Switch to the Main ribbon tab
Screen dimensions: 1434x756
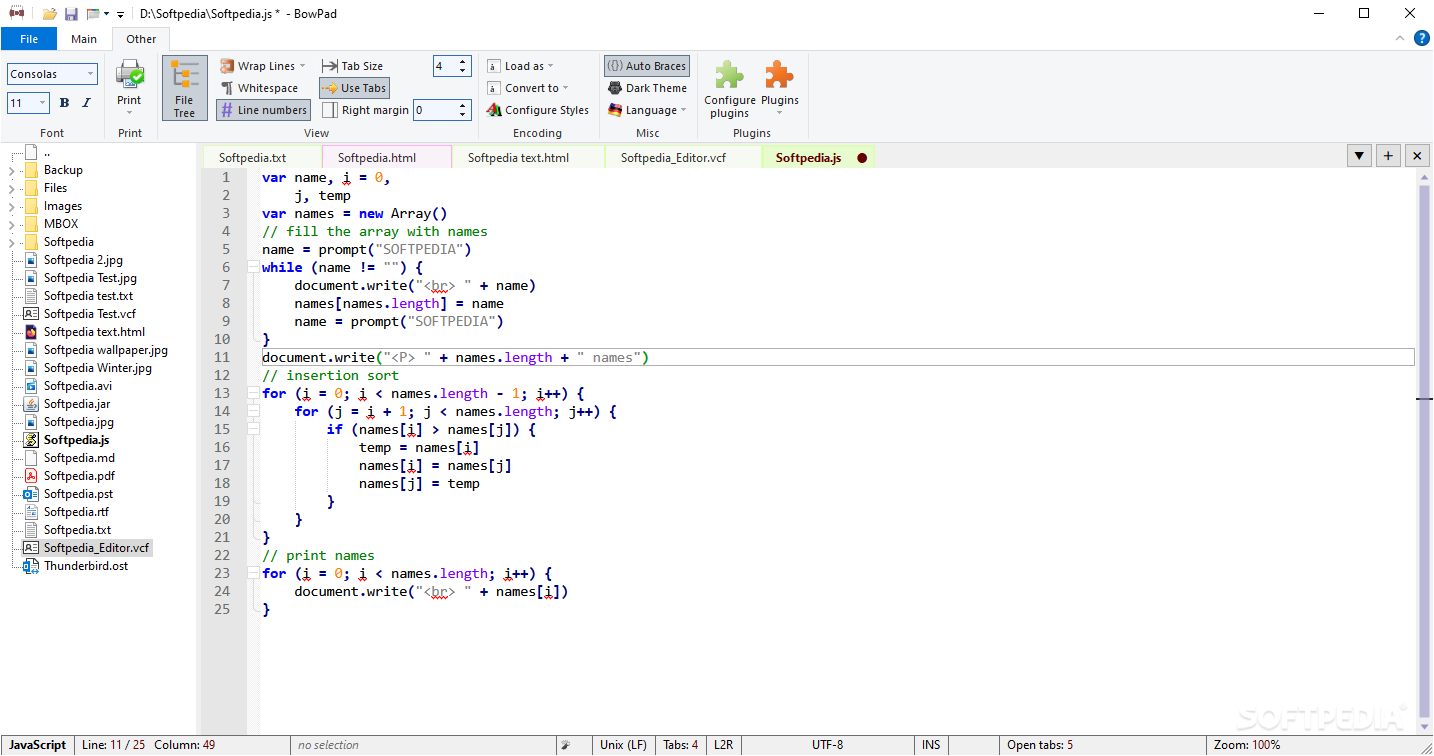click(x=84, y=39)
